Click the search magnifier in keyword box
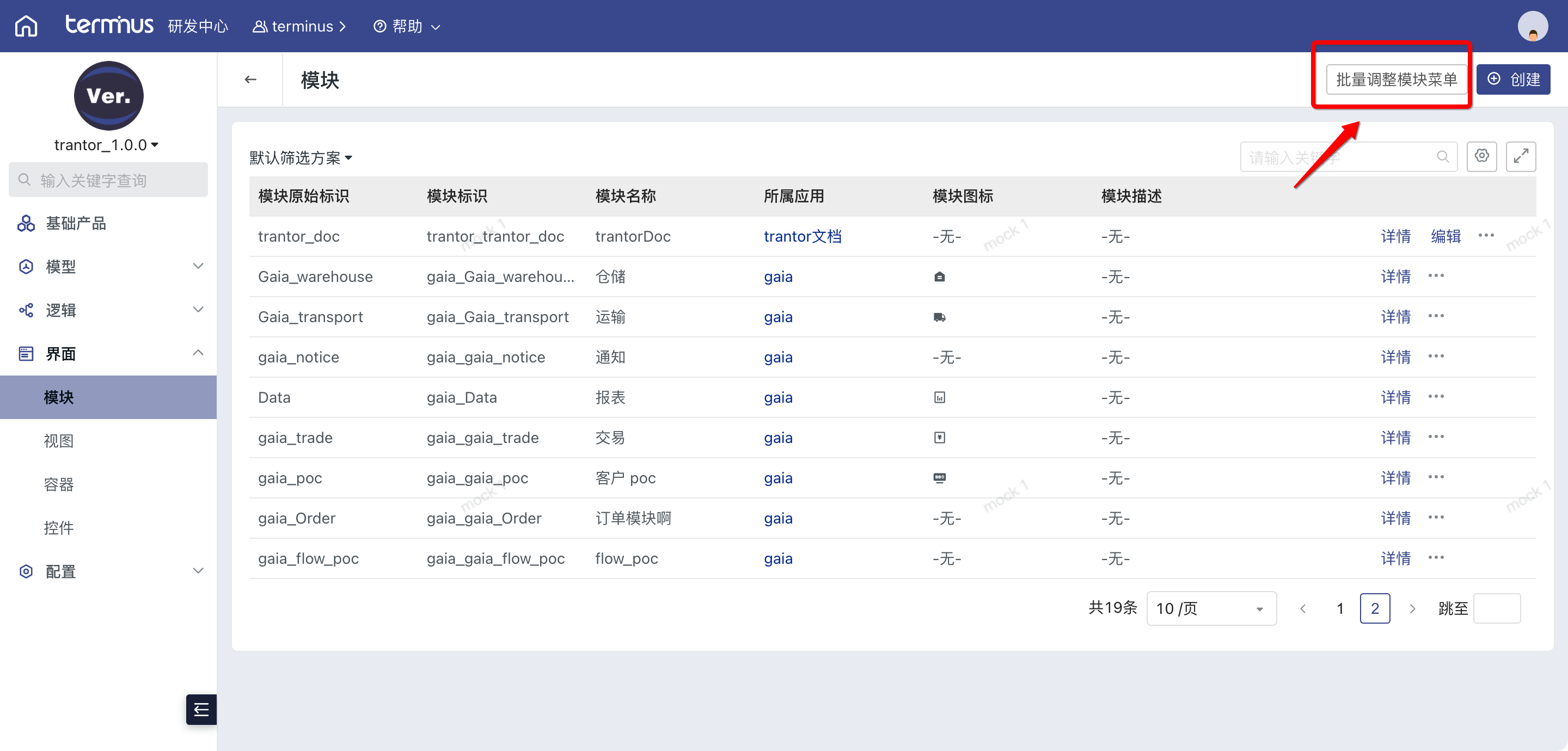Viewport: 1568px width, 751px height. click(x=1443, y=157)
